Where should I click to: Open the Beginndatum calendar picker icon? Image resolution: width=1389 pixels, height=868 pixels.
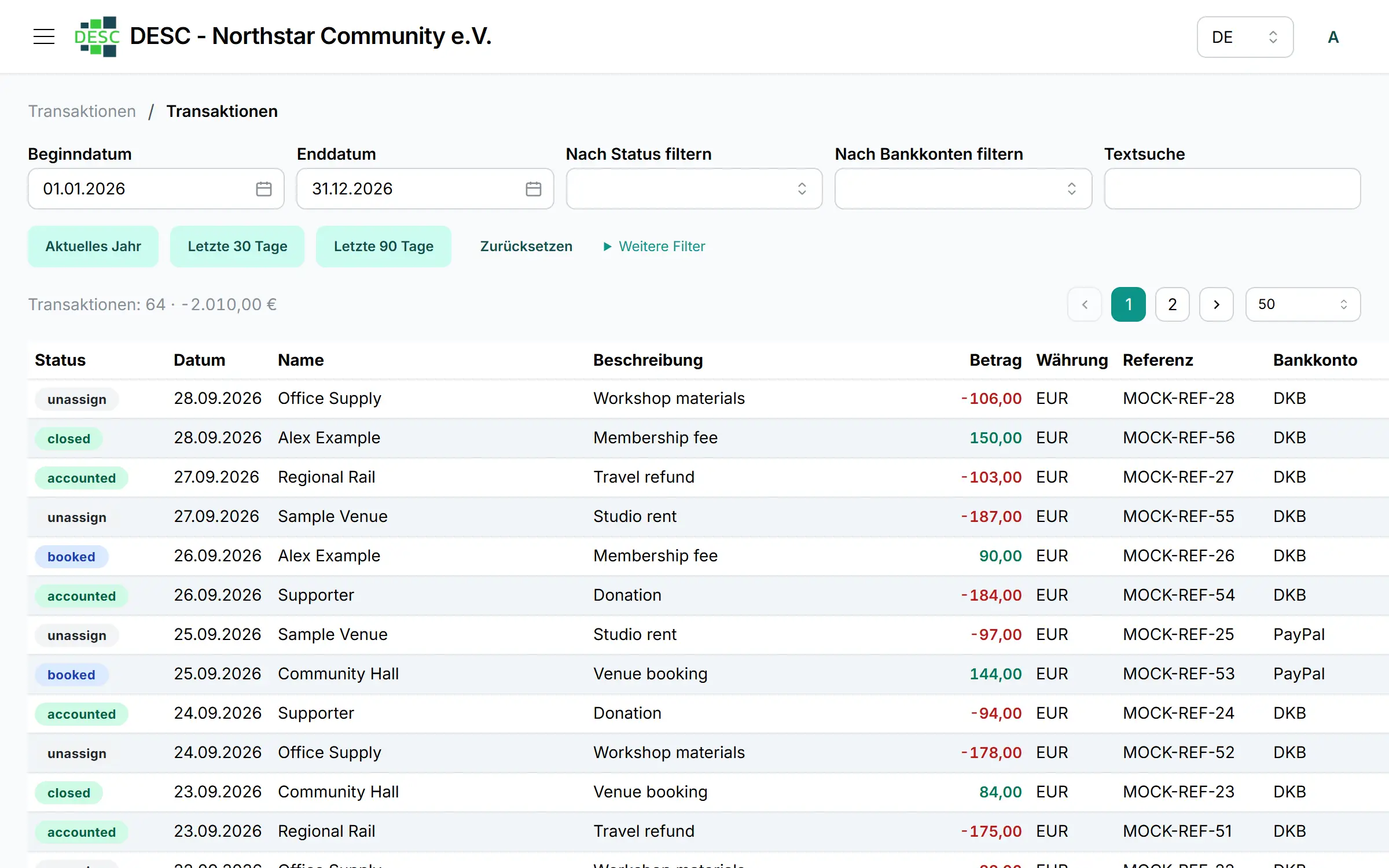coord(264,189)
